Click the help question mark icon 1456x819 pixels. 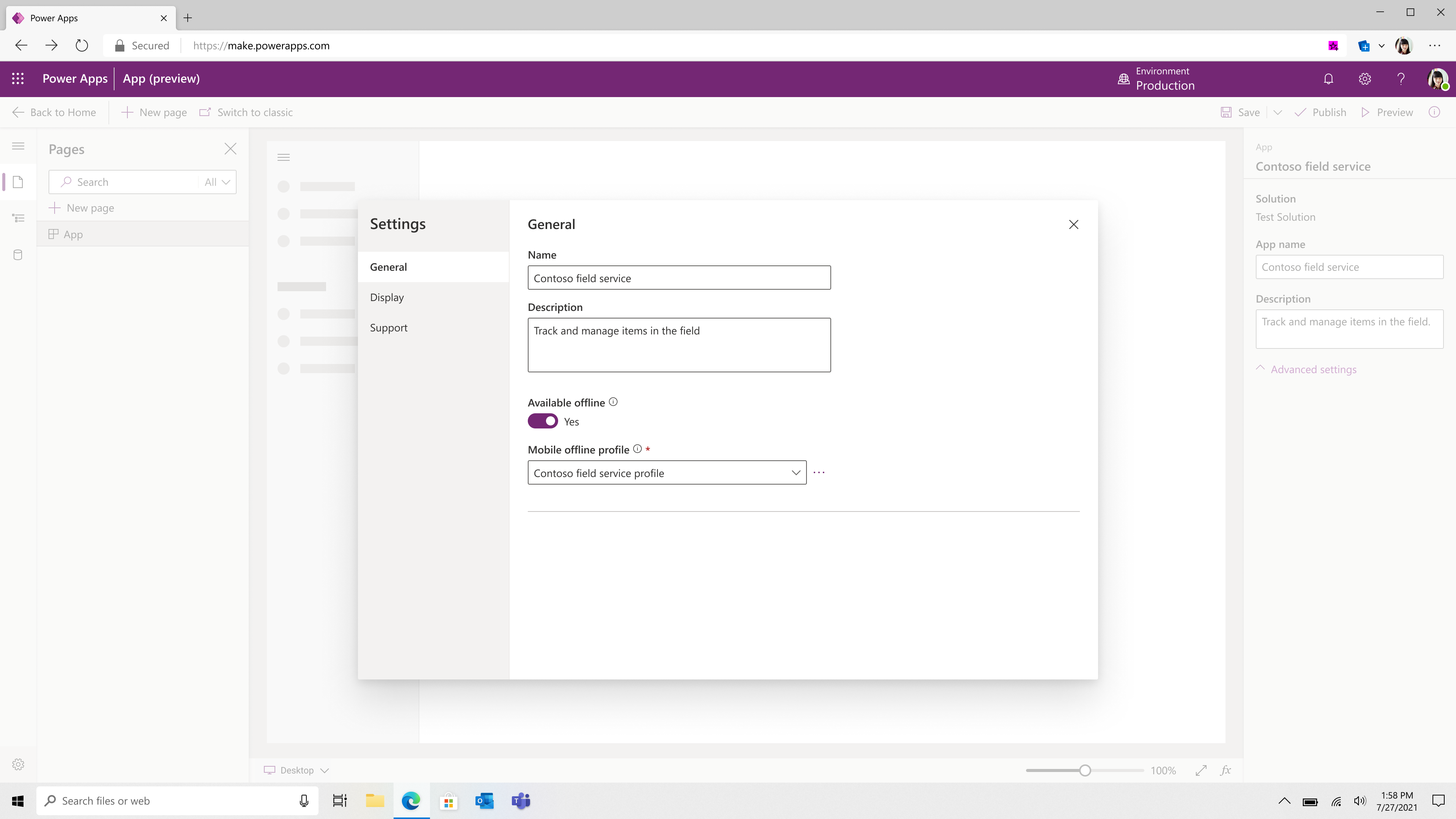[x=1401, y=79]
